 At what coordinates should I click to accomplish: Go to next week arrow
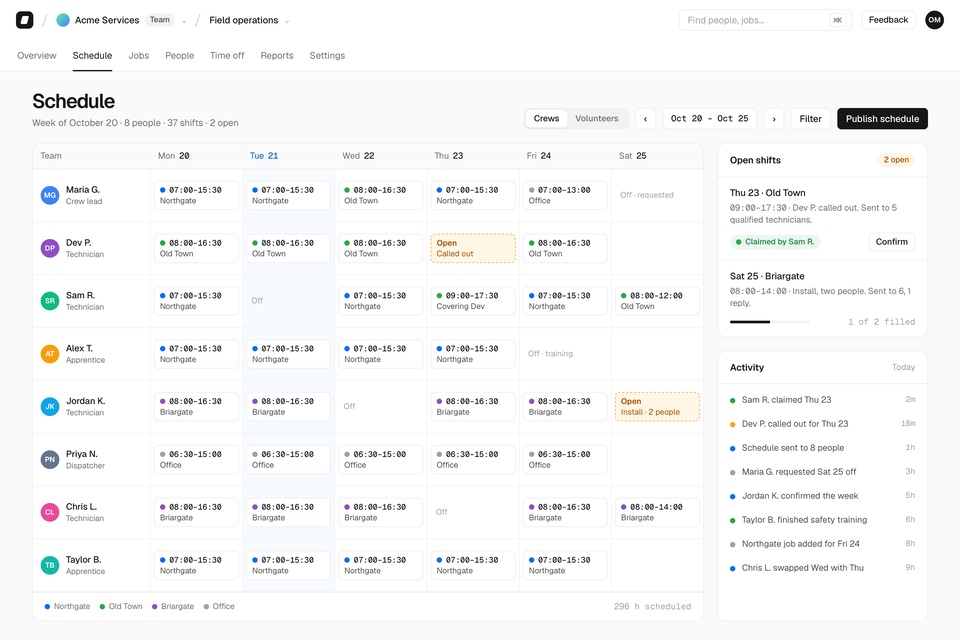point(774,119)
